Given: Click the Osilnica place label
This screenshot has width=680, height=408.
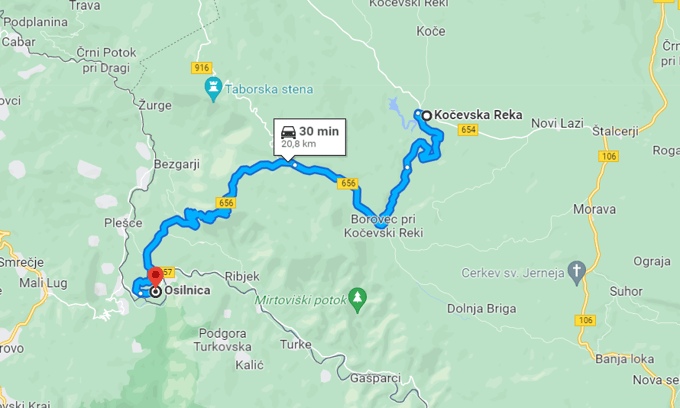Looking at the screenshot, I should click(x=187, y=290).
